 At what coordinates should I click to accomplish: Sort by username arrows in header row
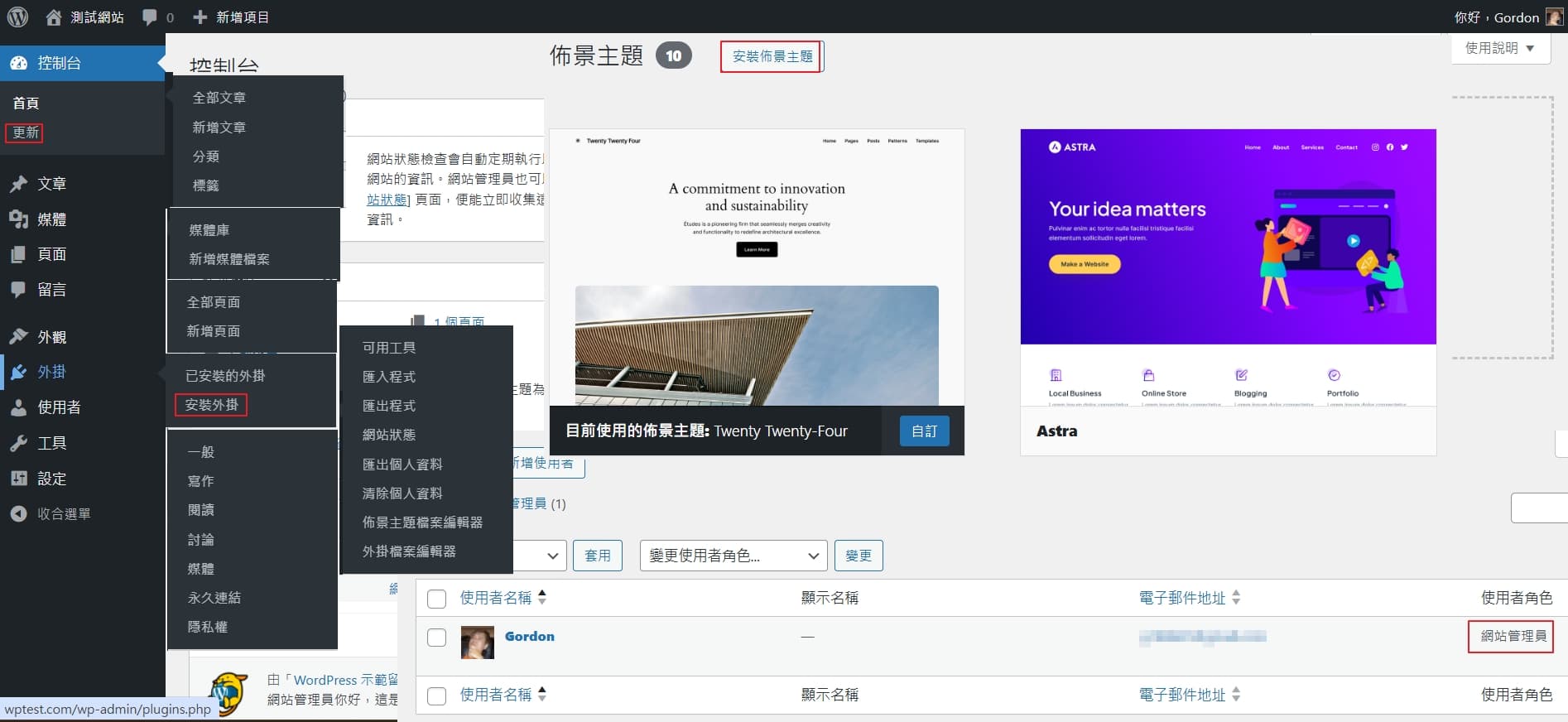tap(542, 597)
